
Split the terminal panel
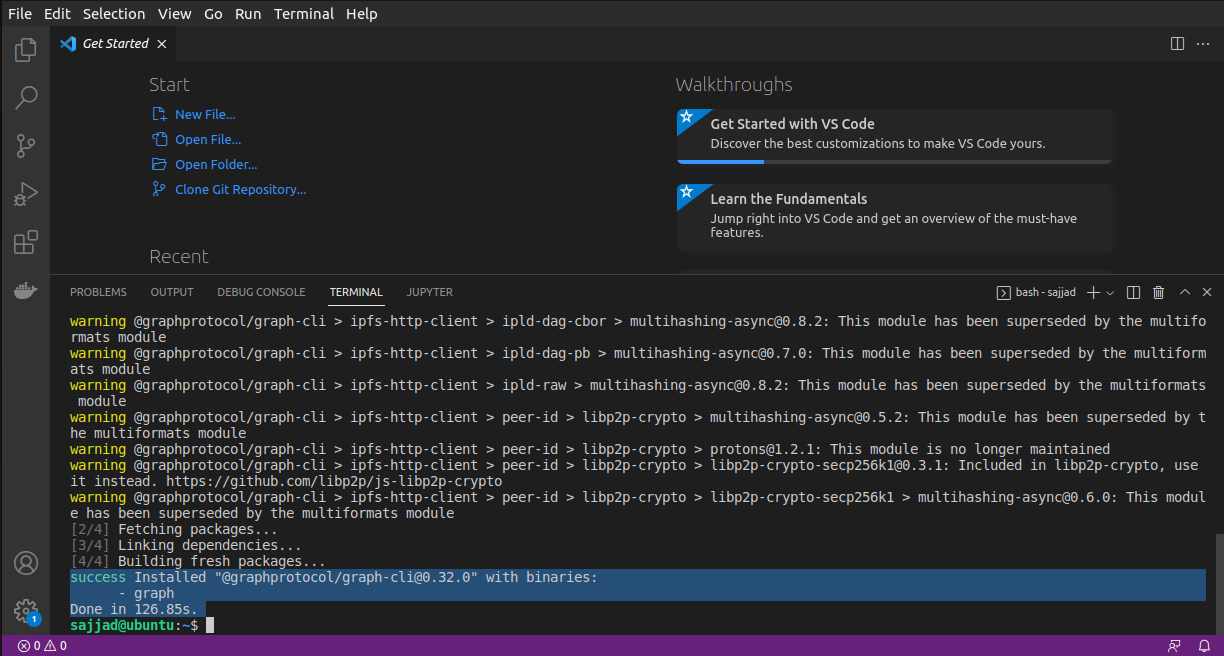click(x=1133, y=292)
